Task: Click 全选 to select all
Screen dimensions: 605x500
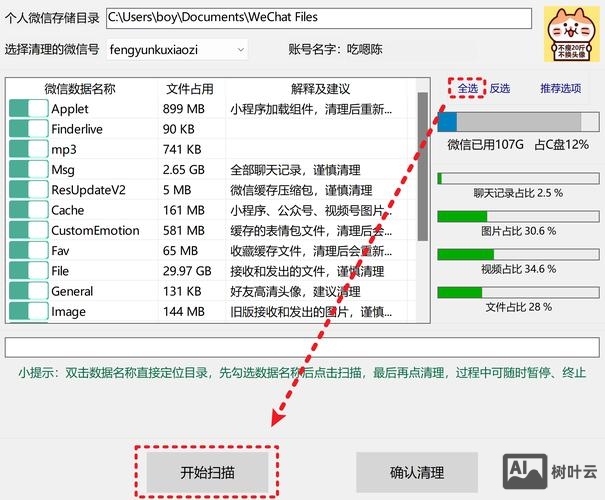Action: 467,88
